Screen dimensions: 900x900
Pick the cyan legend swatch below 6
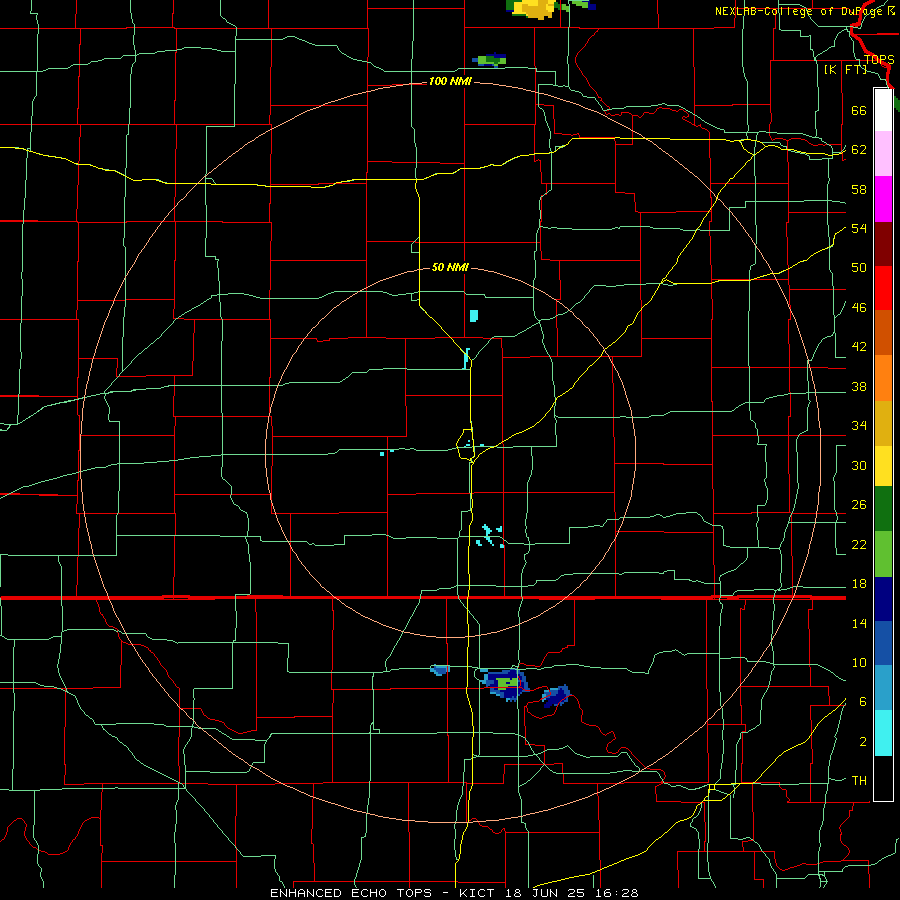click(x=883, y=733)
